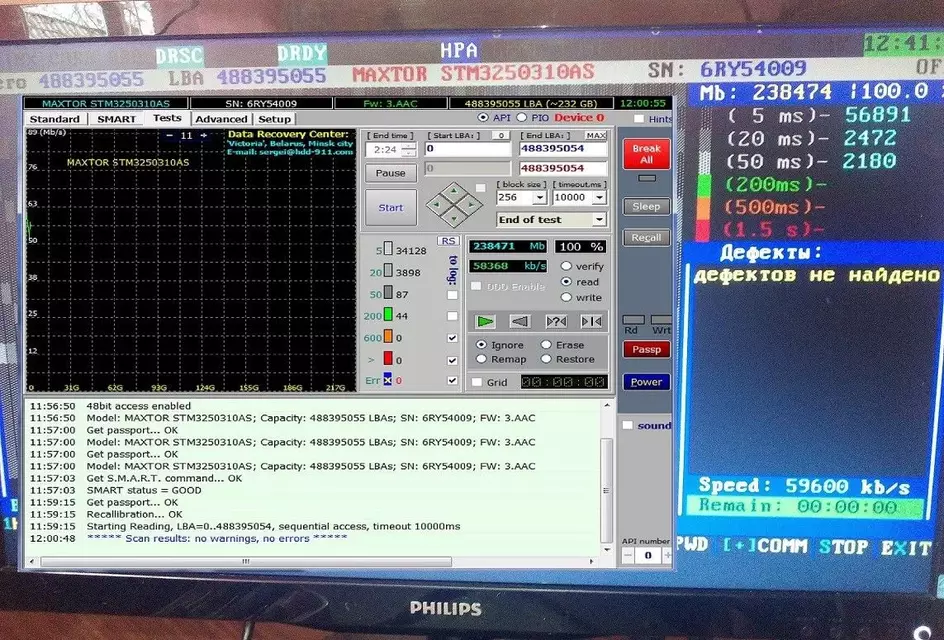The height and width of the screenshot is (640, 944).
Task: Click the MAX end LBA button
Action: click(x=595, y=135)
